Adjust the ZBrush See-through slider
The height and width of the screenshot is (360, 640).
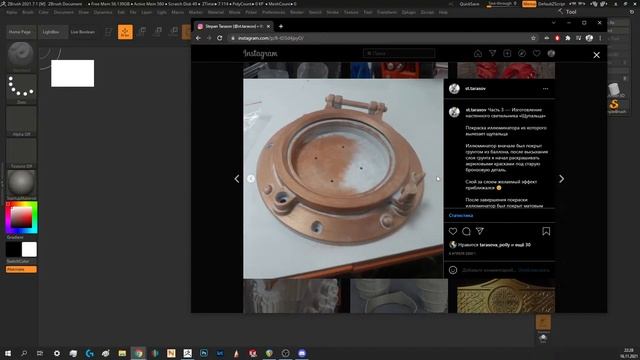502,4
